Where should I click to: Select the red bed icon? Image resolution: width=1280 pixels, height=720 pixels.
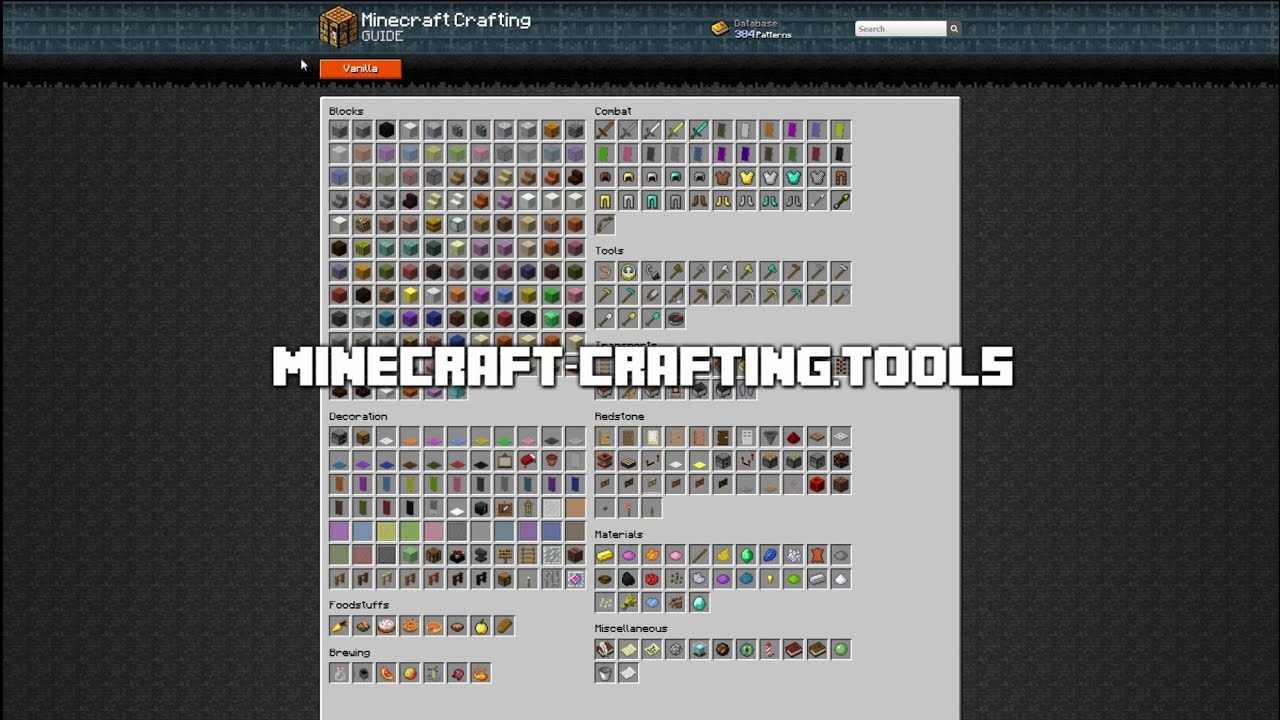(x=528, y=461)
